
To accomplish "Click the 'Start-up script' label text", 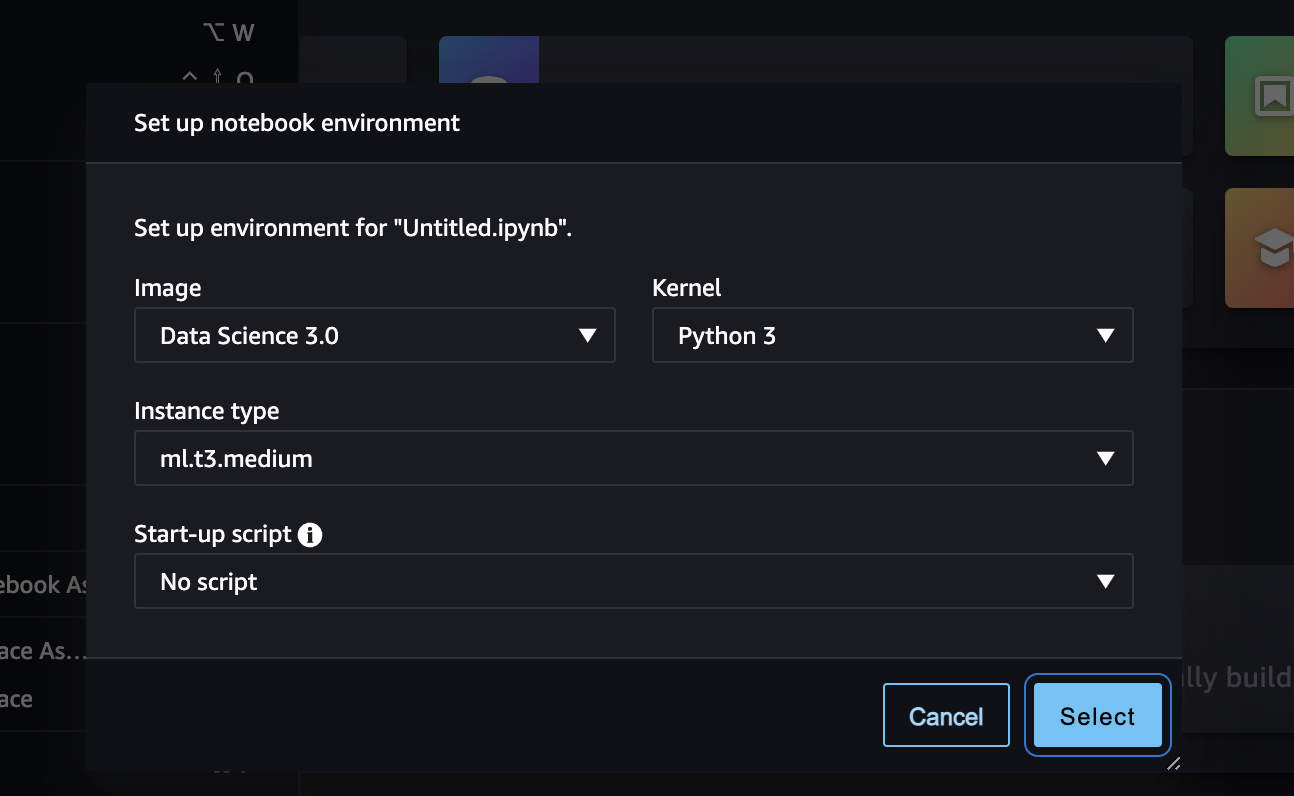I will 212,534.
